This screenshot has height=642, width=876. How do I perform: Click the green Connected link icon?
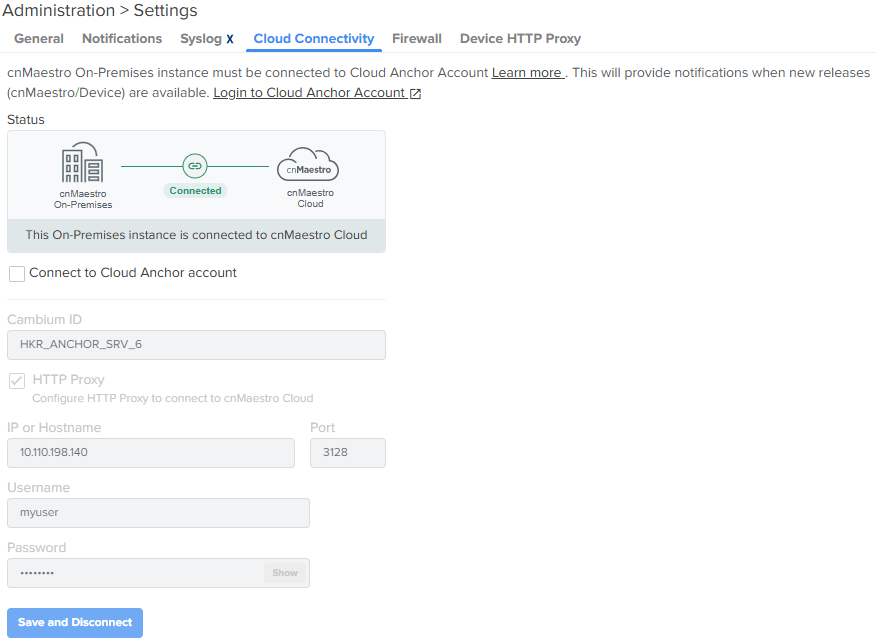pos(195,166)
